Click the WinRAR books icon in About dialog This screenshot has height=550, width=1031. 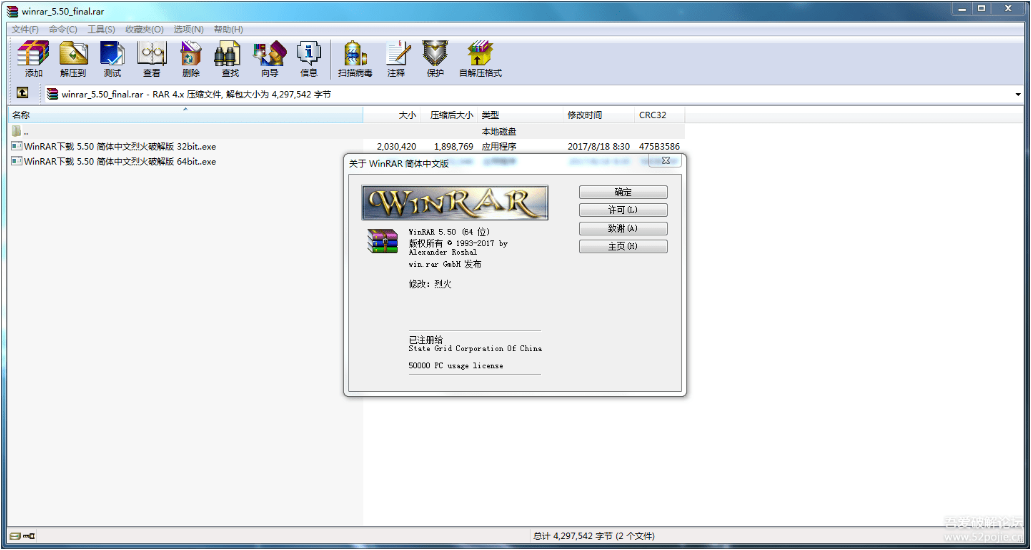point(383,241)
